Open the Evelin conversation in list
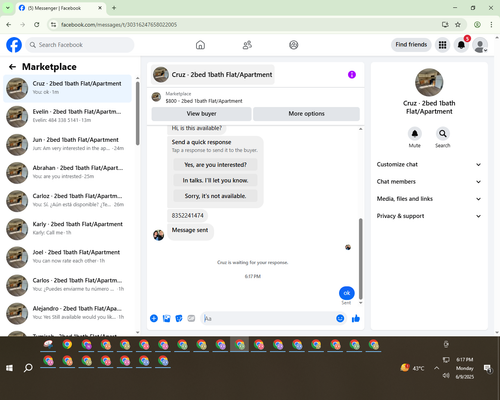The image size is (500, 400). (x=67, y=116)
